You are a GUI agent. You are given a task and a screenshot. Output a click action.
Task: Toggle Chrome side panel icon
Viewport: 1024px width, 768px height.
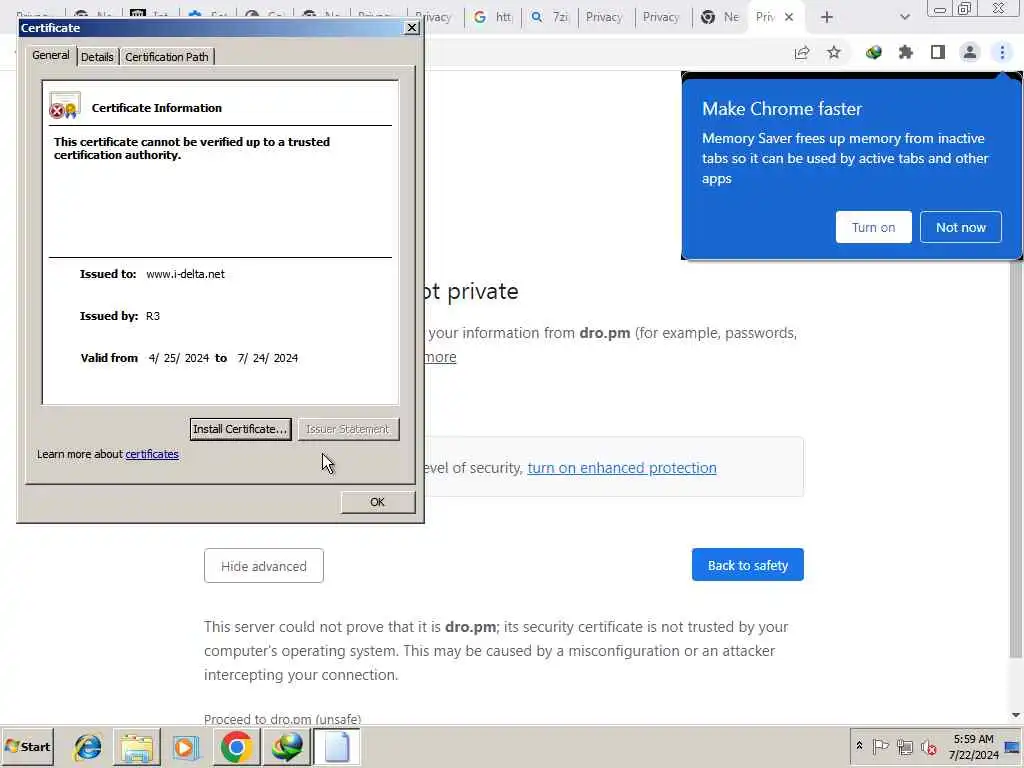(938, 52)
